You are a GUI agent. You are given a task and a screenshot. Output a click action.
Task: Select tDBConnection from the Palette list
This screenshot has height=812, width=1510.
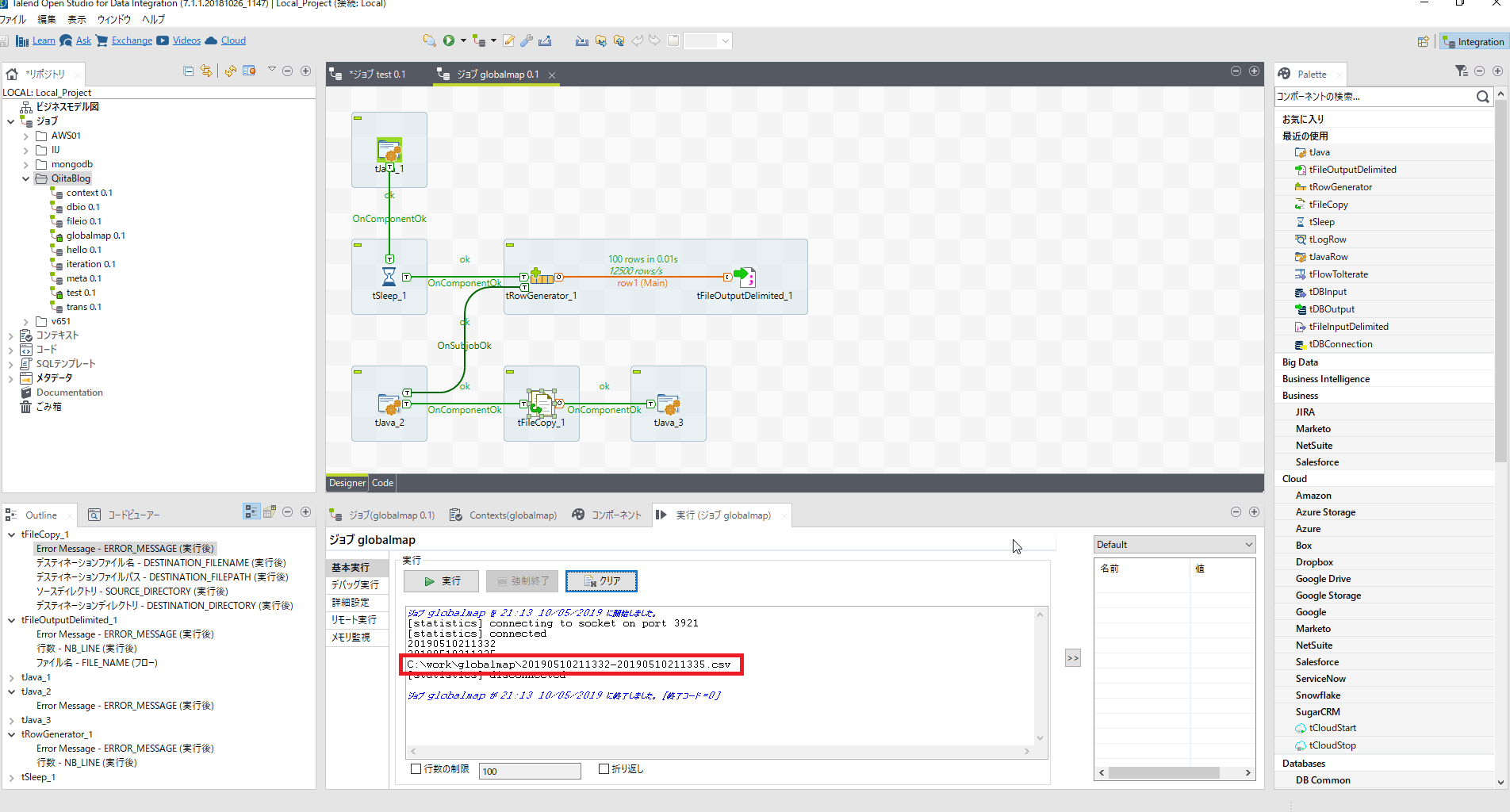[1339, 343]
